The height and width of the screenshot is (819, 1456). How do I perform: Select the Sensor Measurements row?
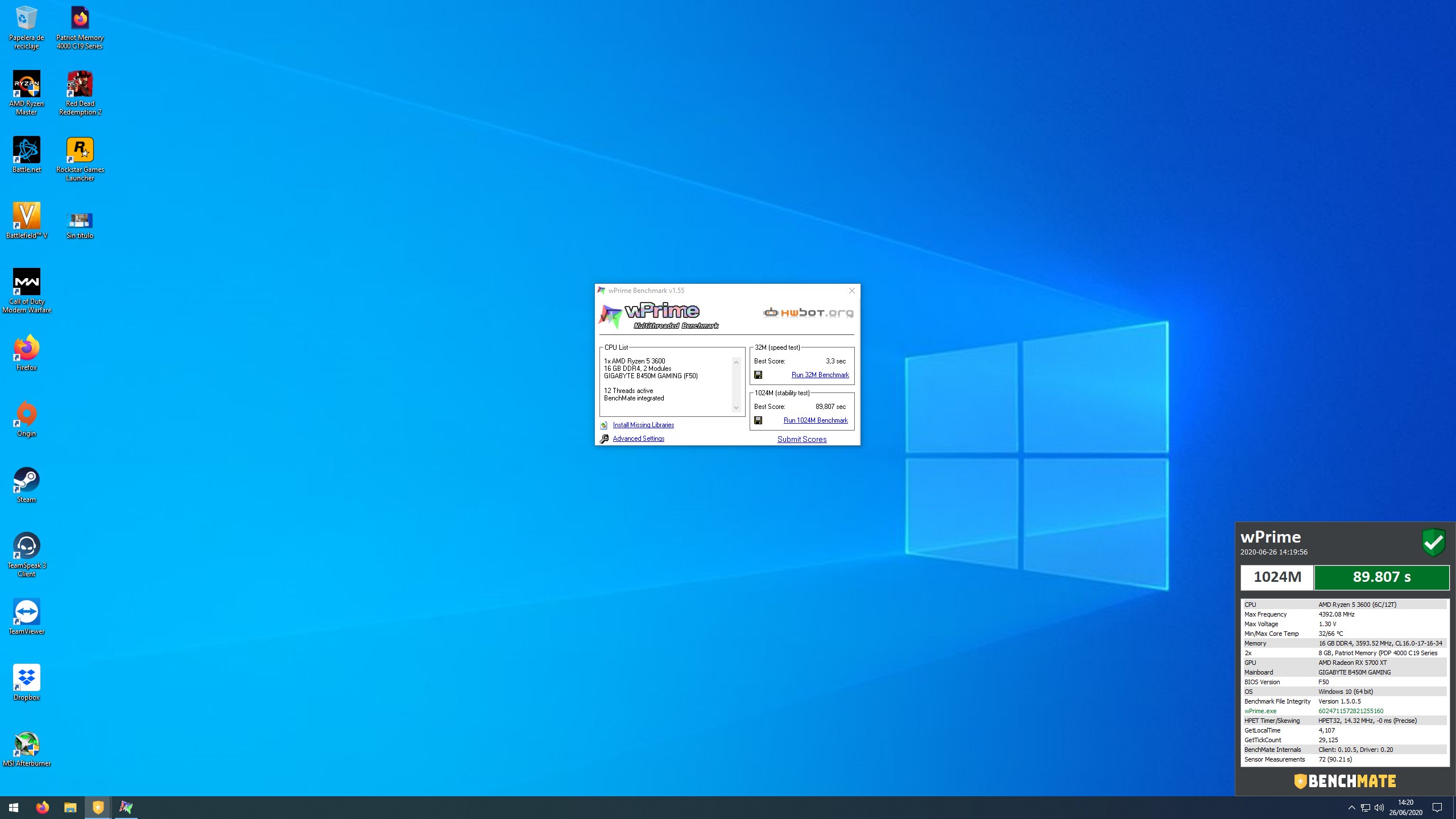pos(1345,759)
